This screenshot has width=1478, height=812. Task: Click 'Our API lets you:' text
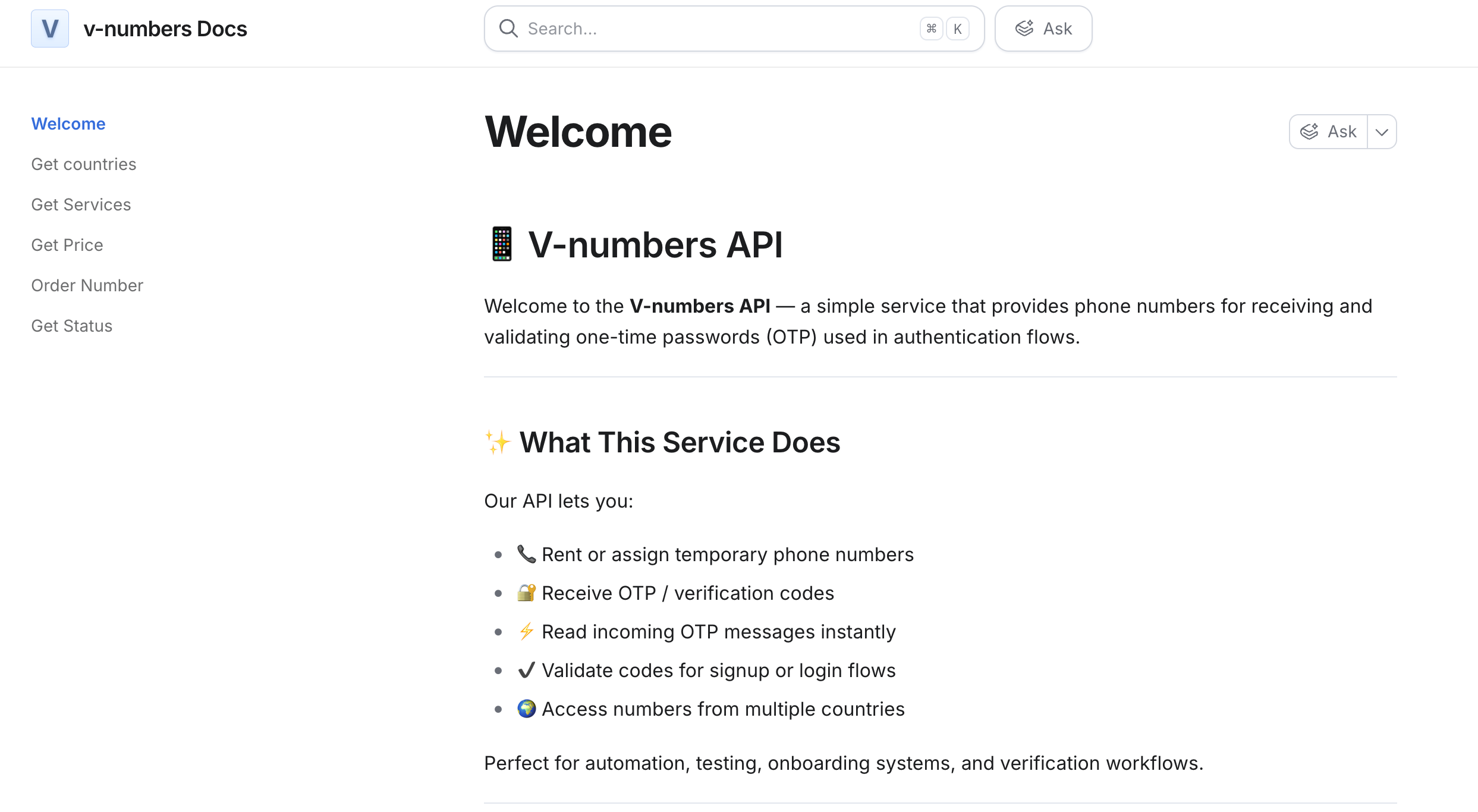click(559, 501)
